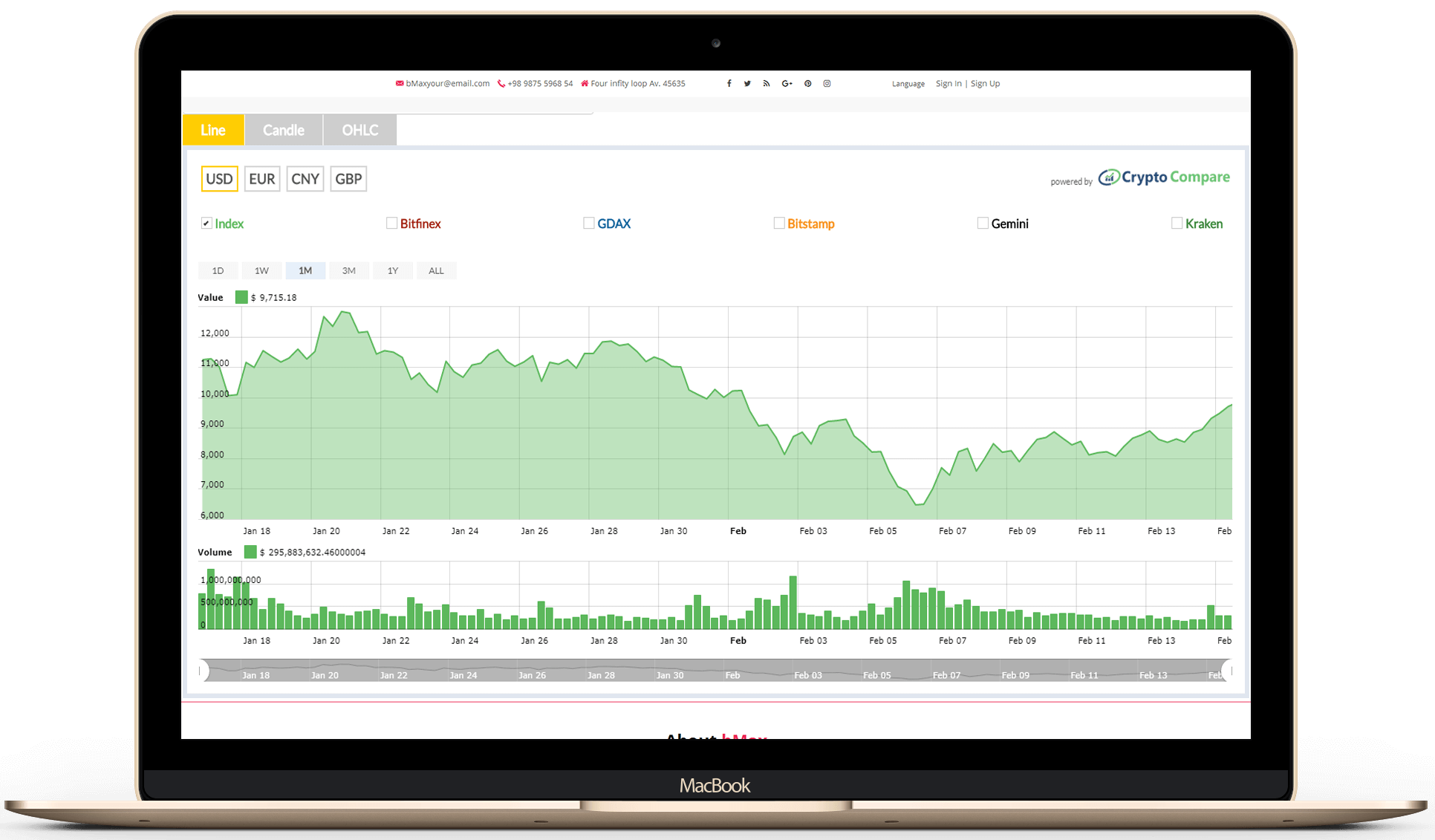Click the $ 9,715.18 value readout
Viewport: 1435px width, 840px height.
coord(274,298)
